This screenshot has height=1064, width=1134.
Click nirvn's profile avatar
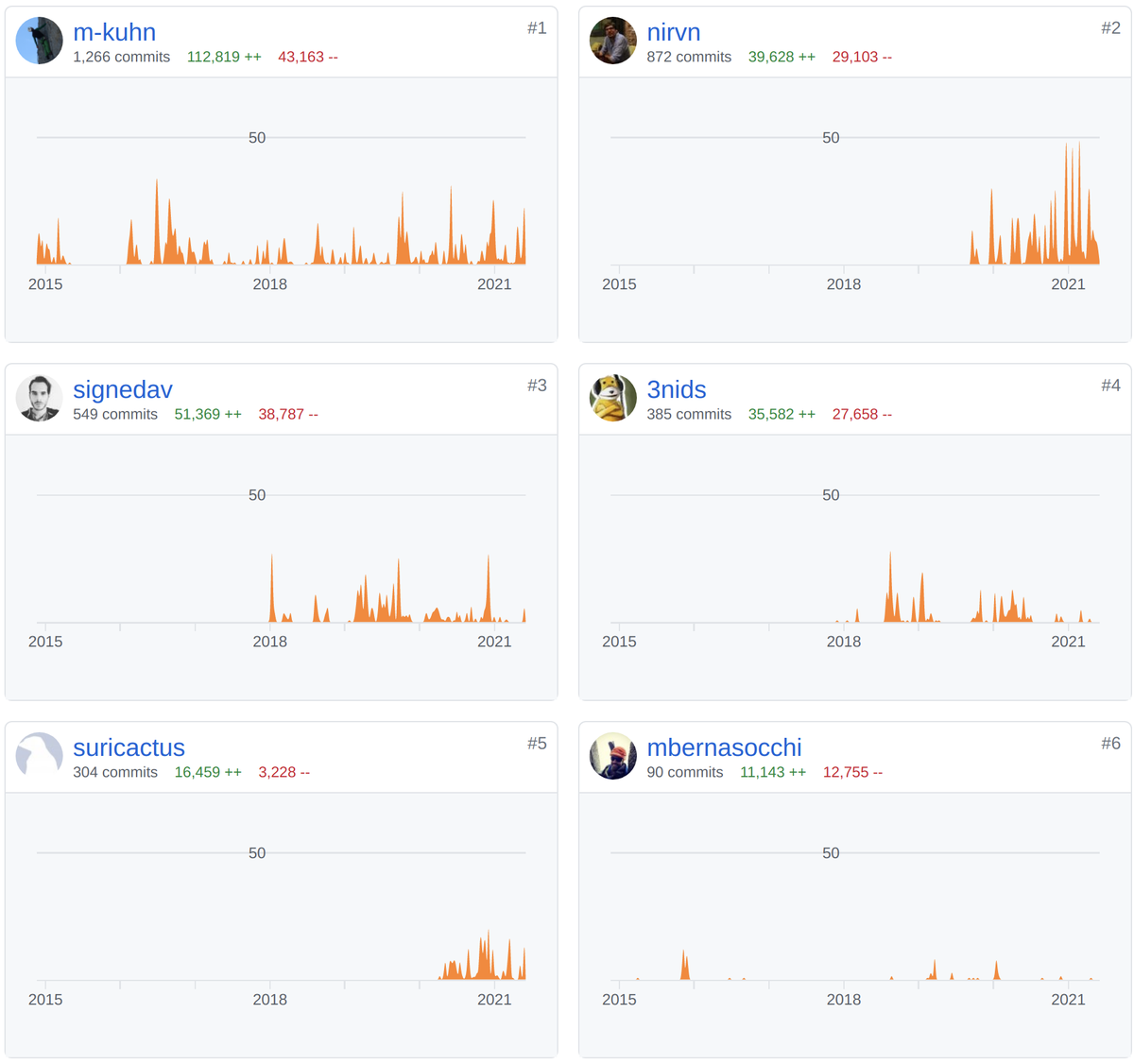point(612,41)
